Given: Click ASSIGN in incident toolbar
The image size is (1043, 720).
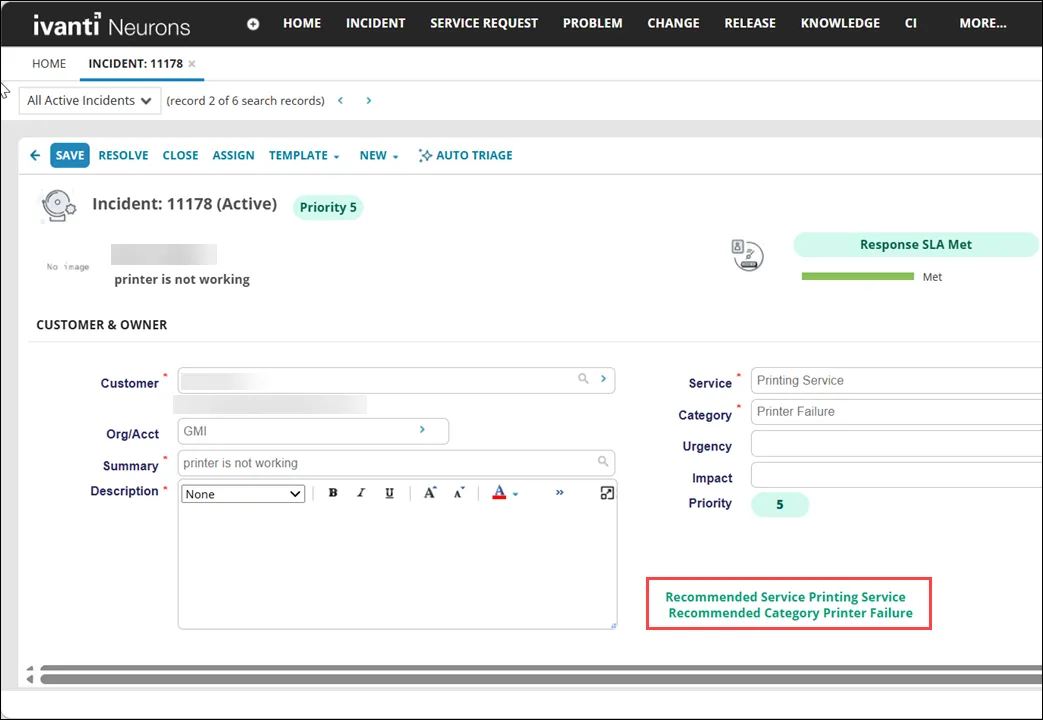Looking at the screenshot, I should [233, 156].
